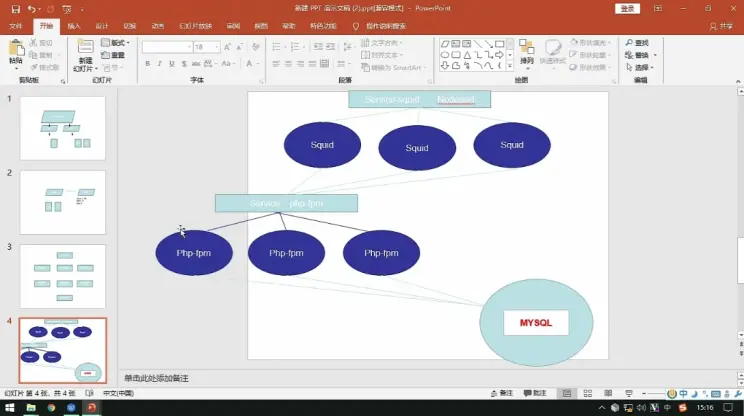Undo the last action
The width and height of the screenshot is (744, 416).
pyautogui.click(x=31, y=9)
